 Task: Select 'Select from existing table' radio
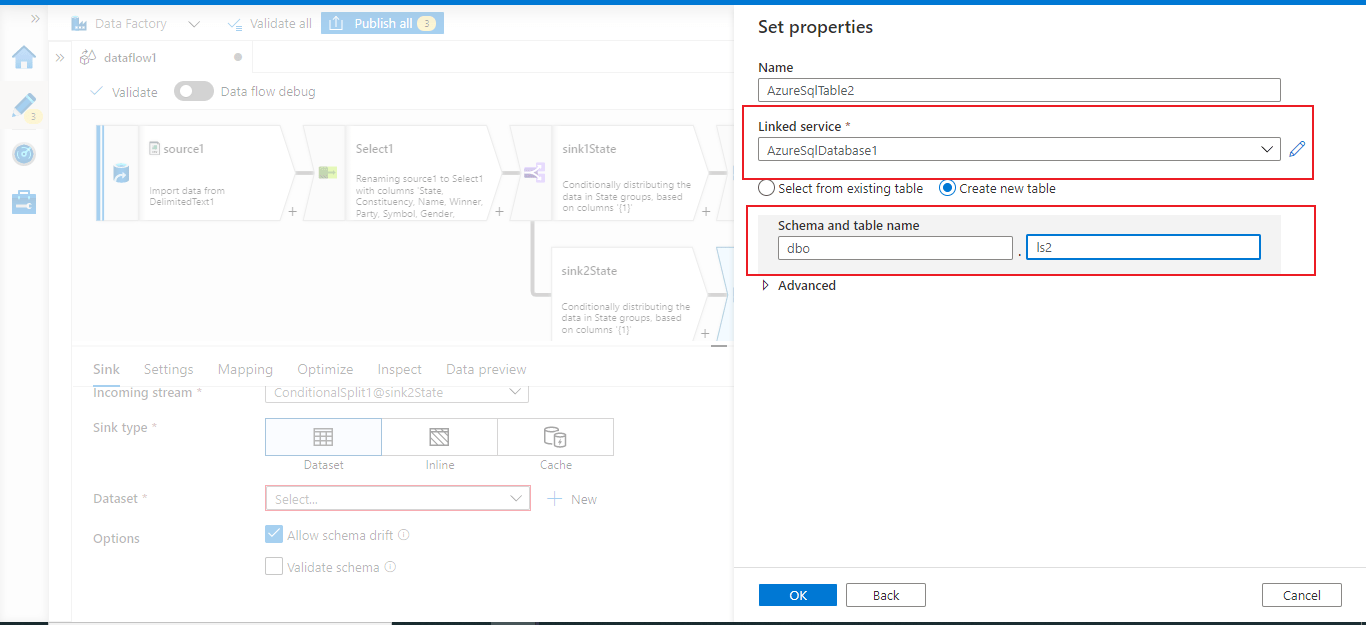click(x=767, y=188)
